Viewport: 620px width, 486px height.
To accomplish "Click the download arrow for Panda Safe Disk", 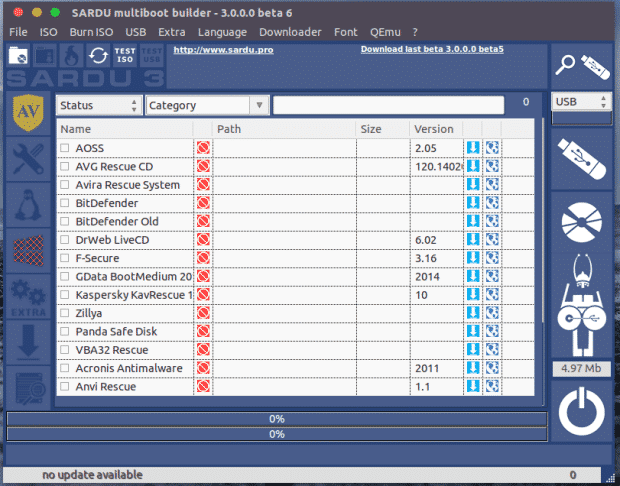I will click(473, 331).
